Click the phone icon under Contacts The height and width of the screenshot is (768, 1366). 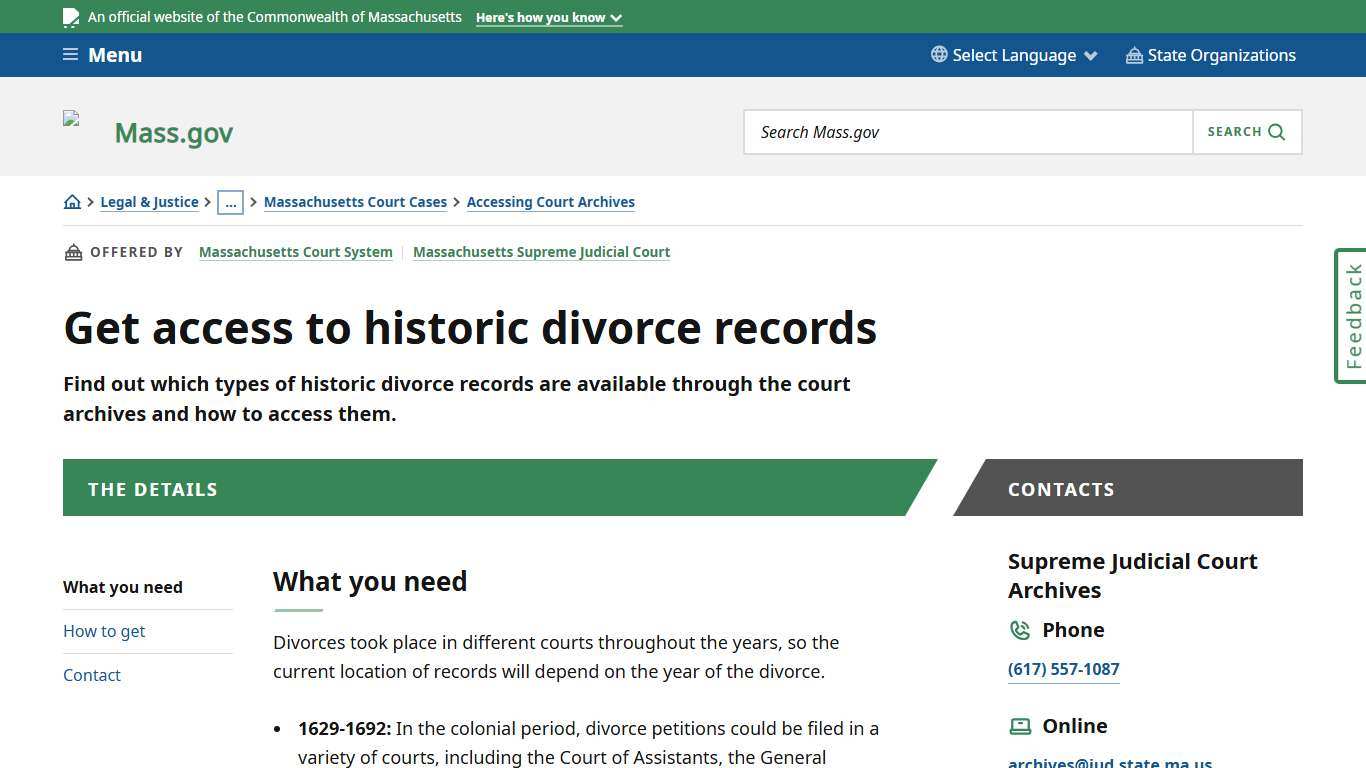pos(1020,630)
